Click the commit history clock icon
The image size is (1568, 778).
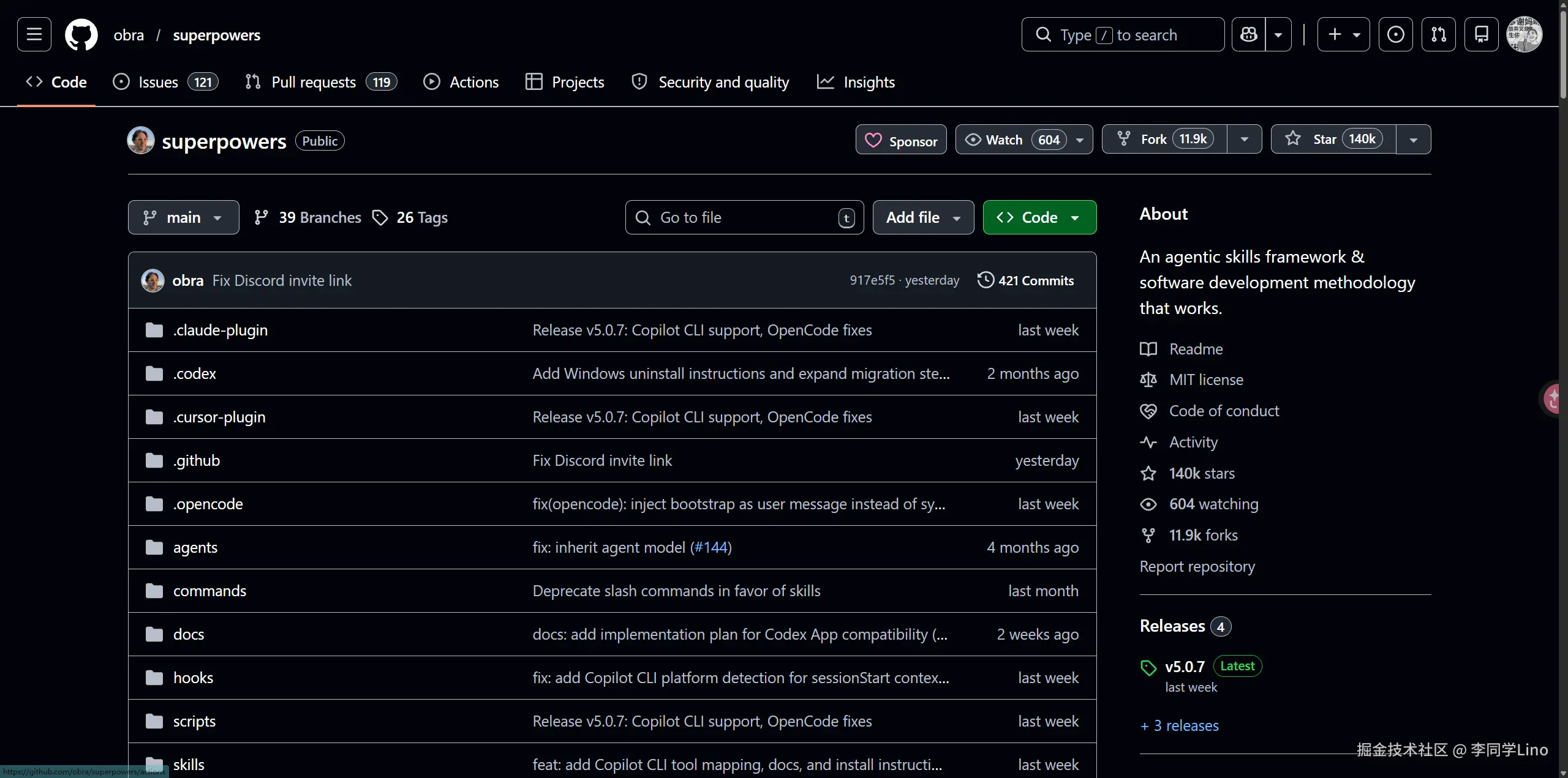pos(986,280)
